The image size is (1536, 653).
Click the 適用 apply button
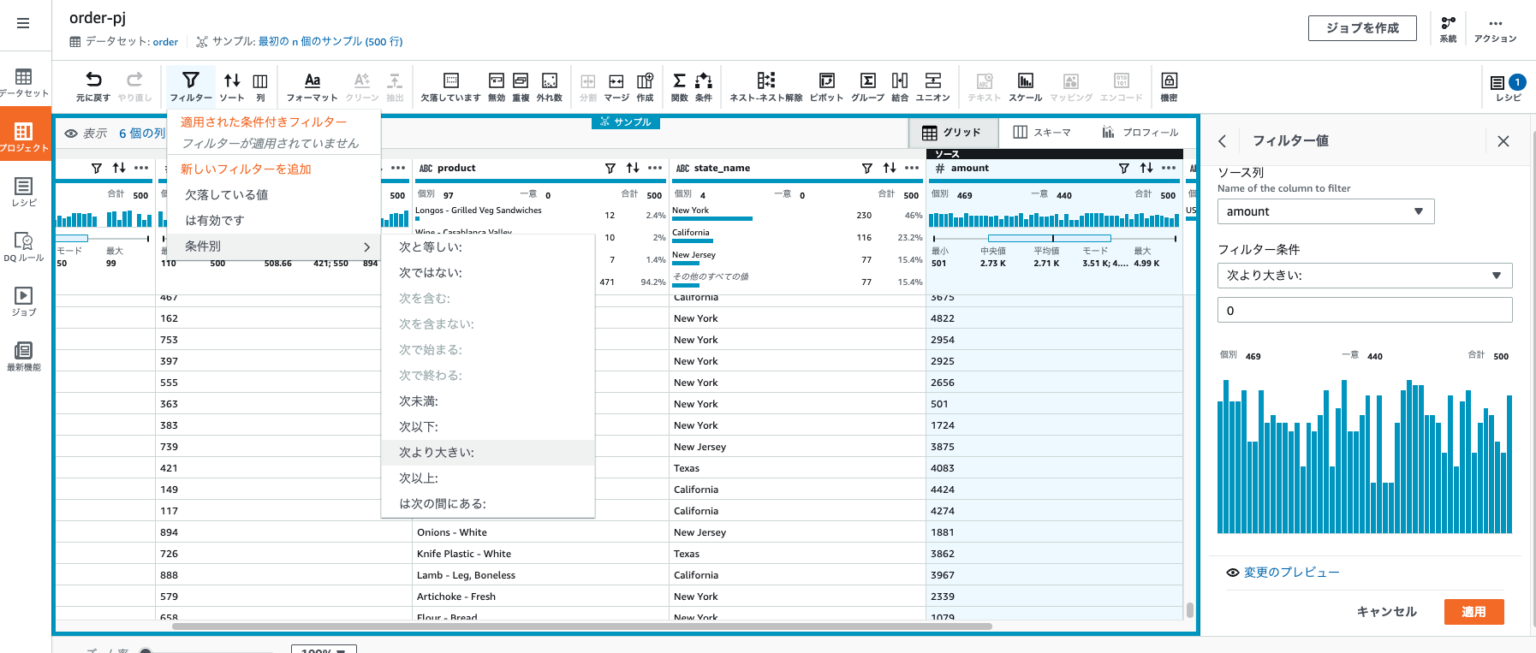click(x=1473, y=611)
